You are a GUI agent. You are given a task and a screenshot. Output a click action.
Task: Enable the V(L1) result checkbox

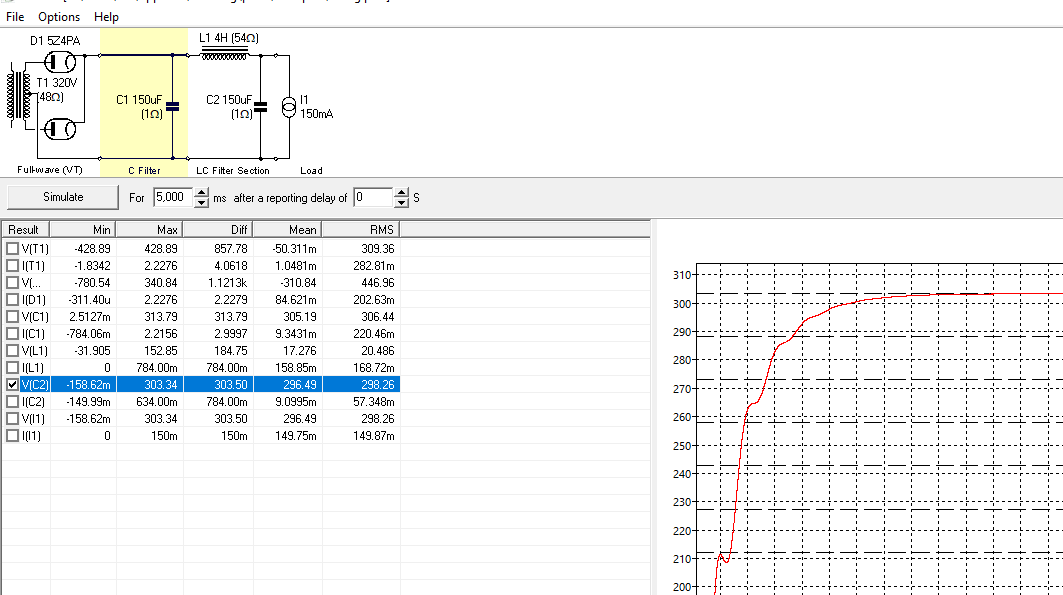tap(12, 350)
